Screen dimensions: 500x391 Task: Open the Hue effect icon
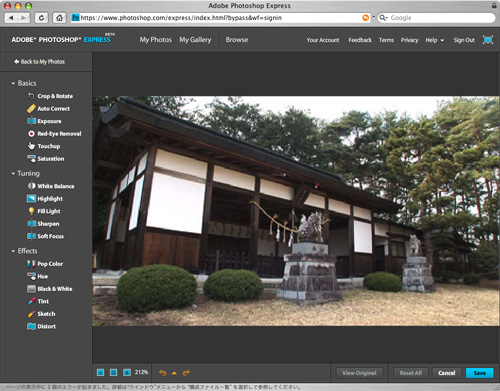click(x=31, y=276)
